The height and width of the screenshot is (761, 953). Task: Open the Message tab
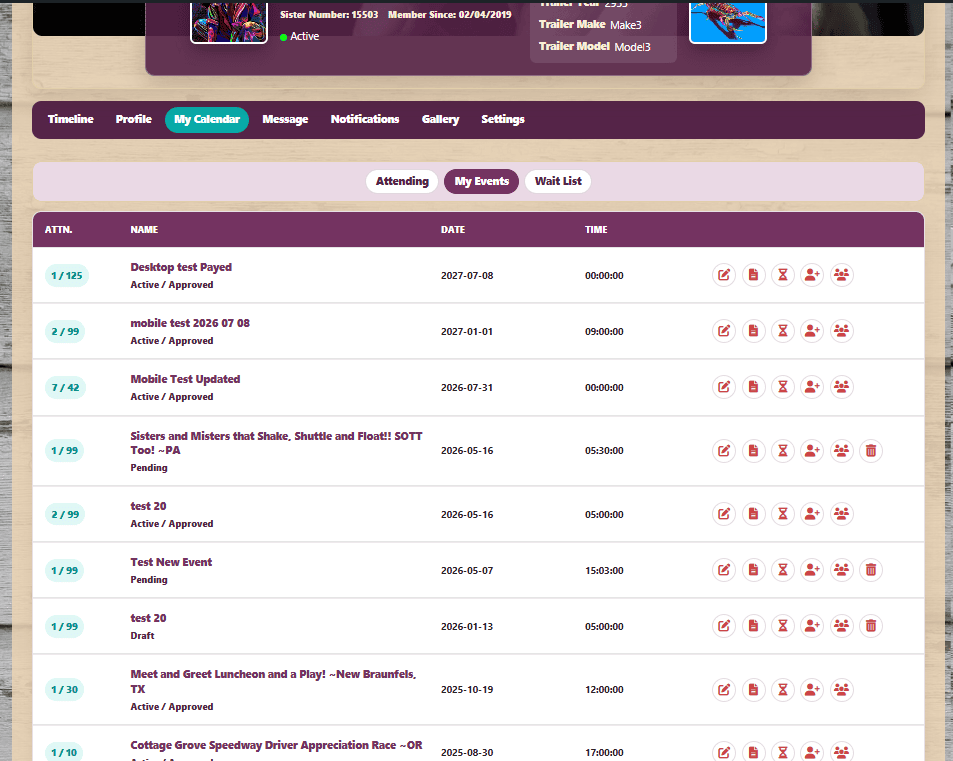285,119
